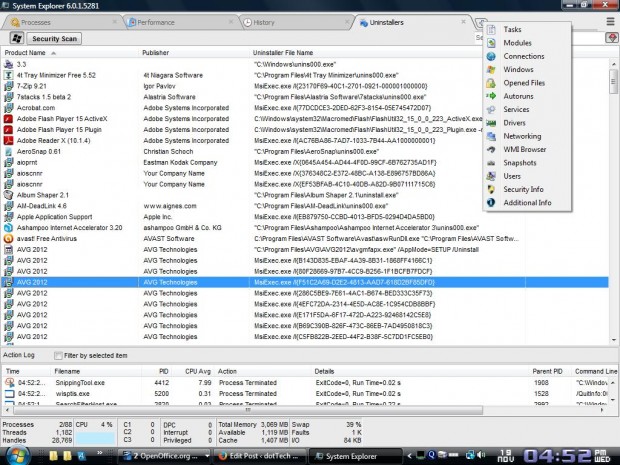The height and width of the screenshot is (465, 620).
Task: Click the Networking icon in popup
Action: (x=491, y=136)
